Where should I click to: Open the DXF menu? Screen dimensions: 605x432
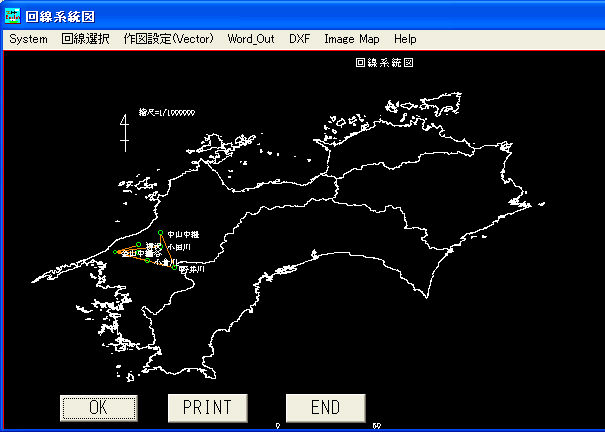point(299,39)
